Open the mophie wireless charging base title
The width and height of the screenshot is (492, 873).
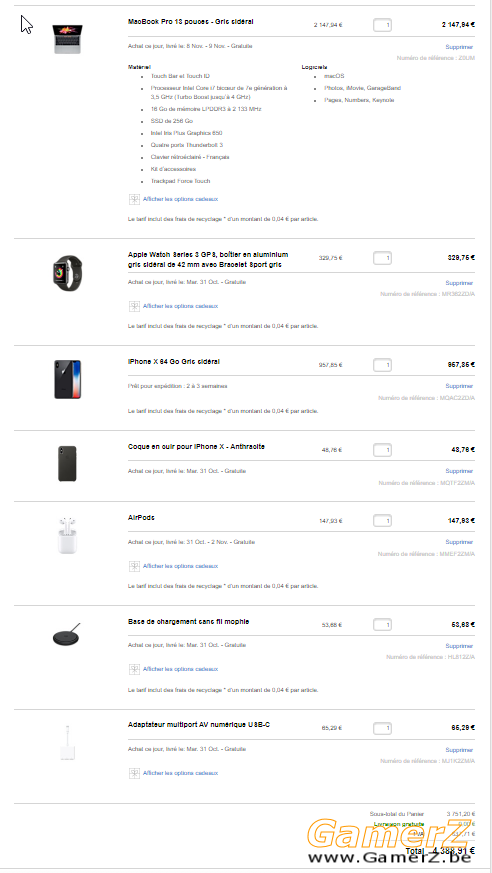tap(189, 621)
